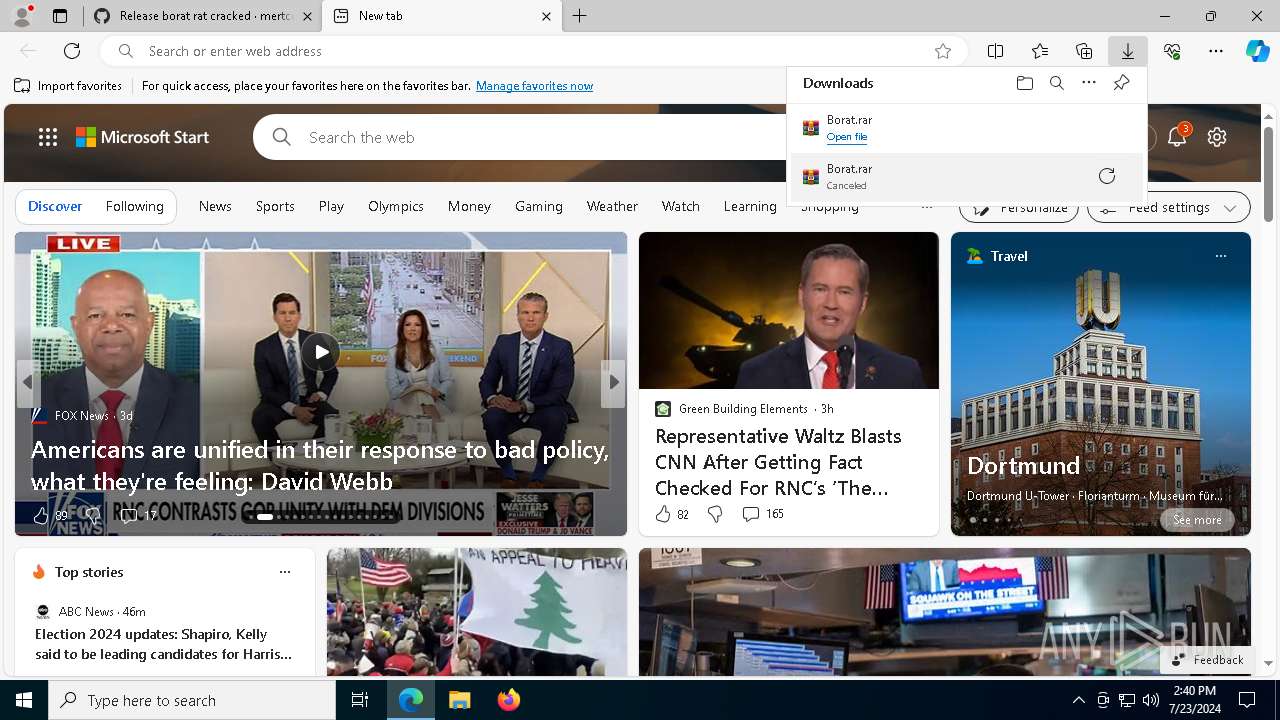
Task: Search downloads using magnifier icon
Action: coord(1056,83)
